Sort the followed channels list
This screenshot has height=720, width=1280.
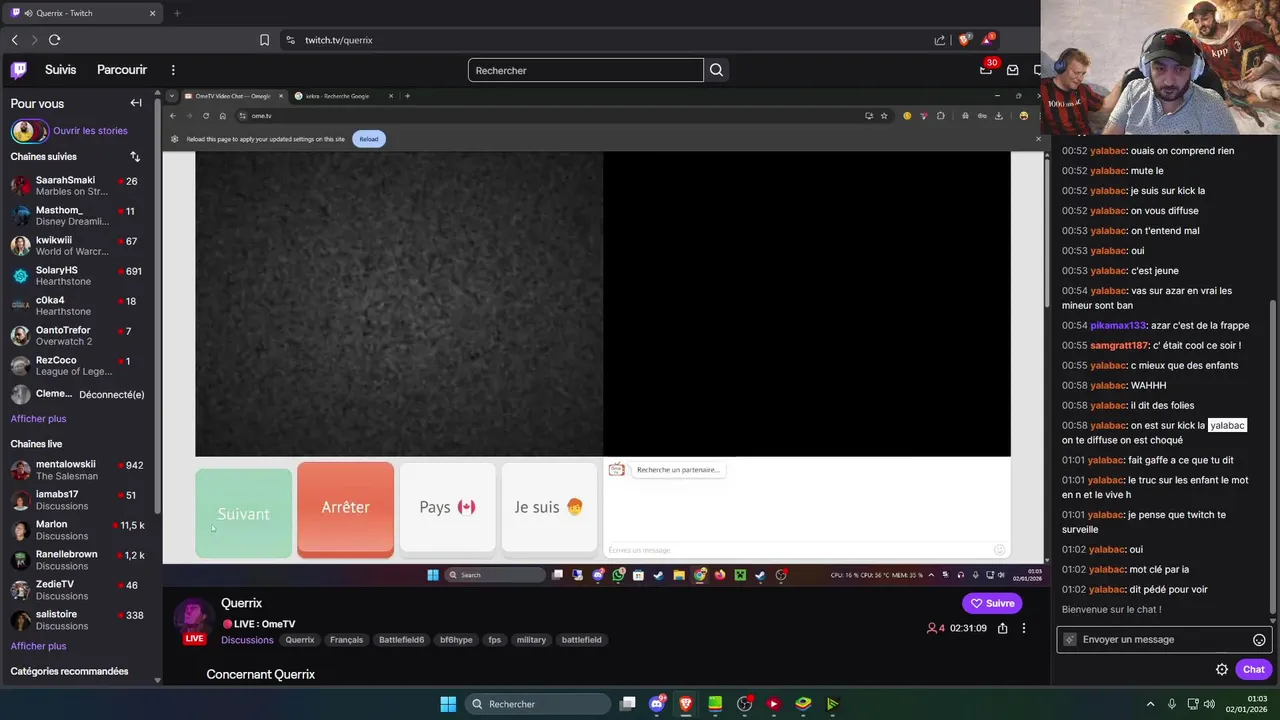pos(135,157)
